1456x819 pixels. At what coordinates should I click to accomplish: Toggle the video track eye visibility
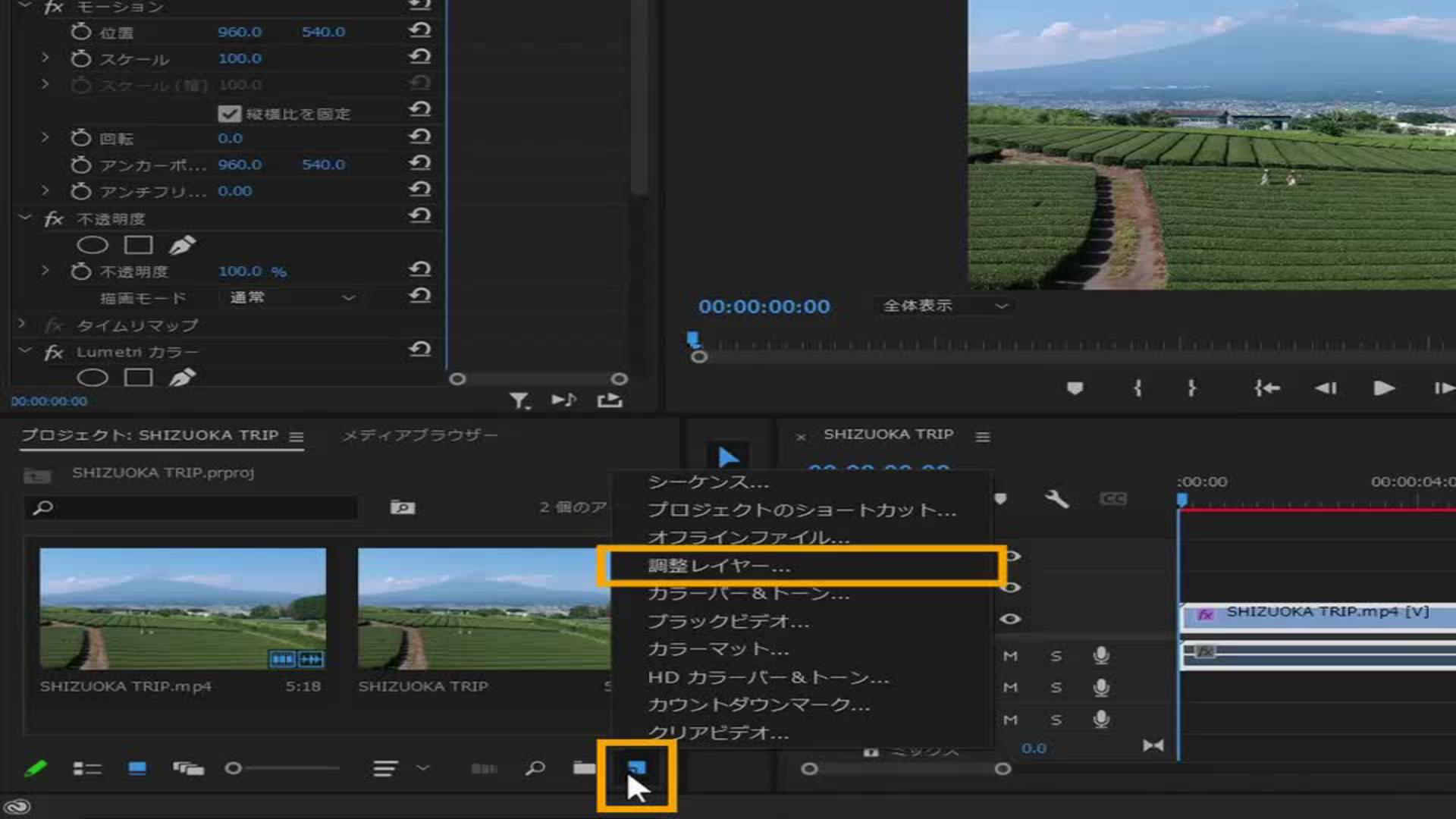pos(1010,619)
